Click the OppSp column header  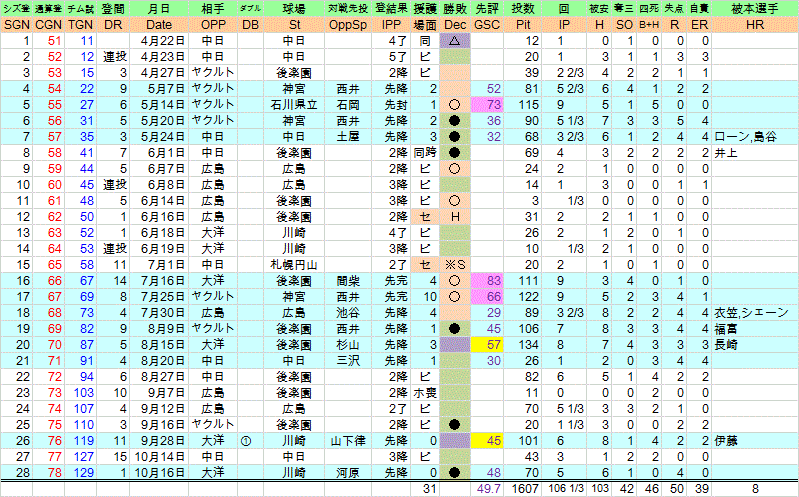[348, 24]
